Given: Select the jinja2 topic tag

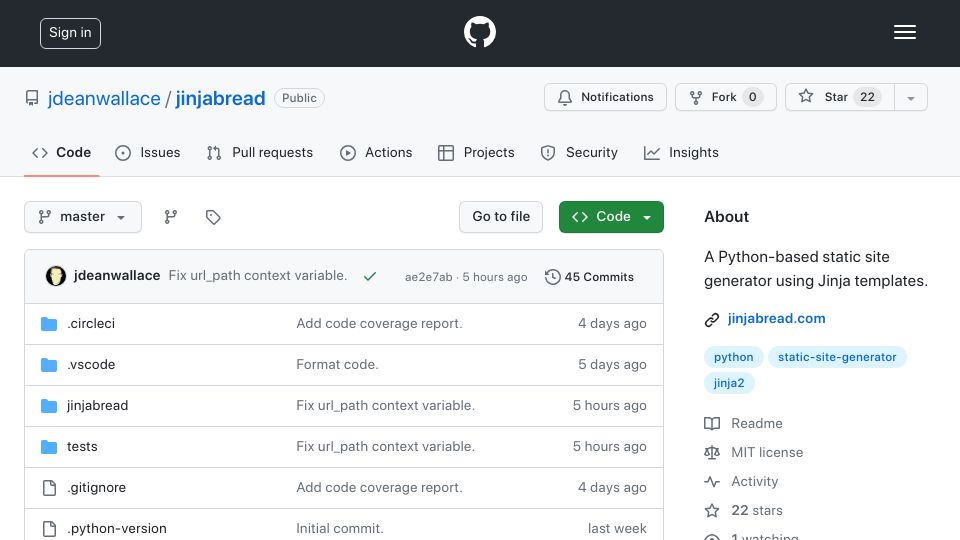Looking at the screenshot, I should (x=729, y=383).
